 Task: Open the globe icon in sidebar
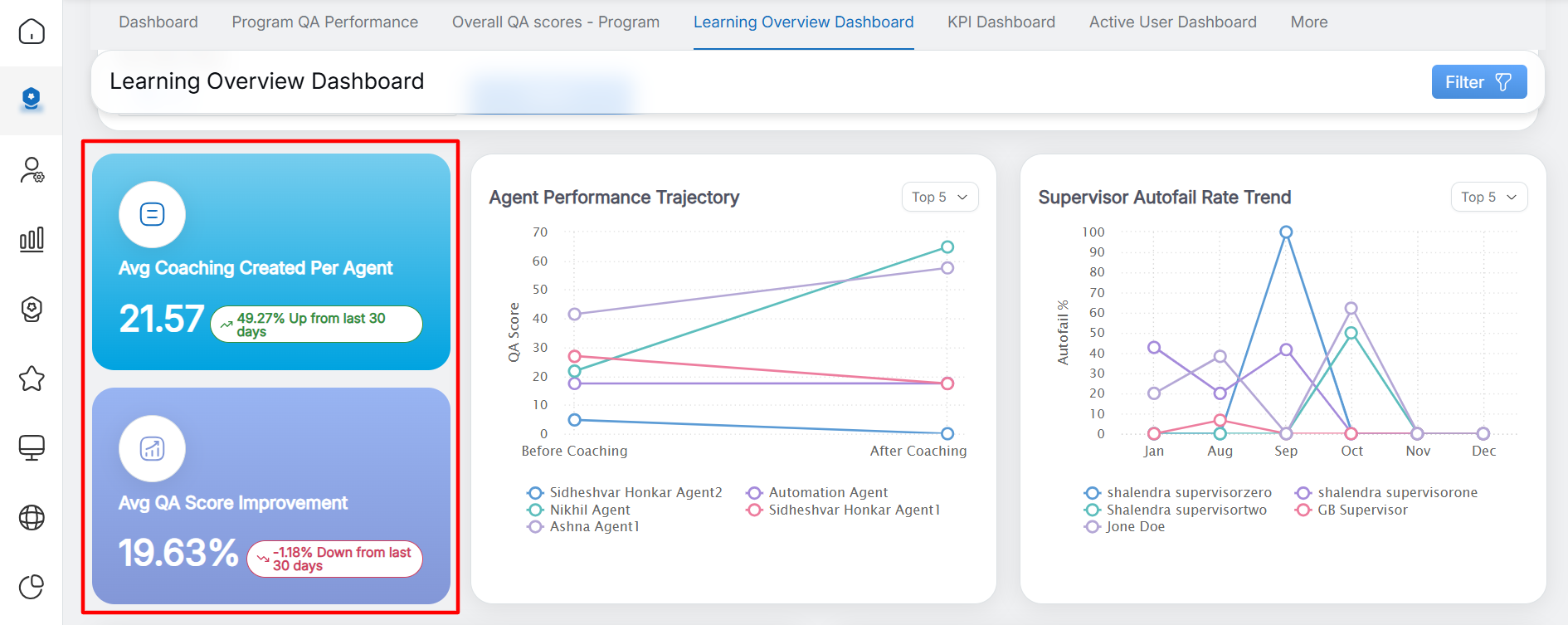[x=32, y=517]
